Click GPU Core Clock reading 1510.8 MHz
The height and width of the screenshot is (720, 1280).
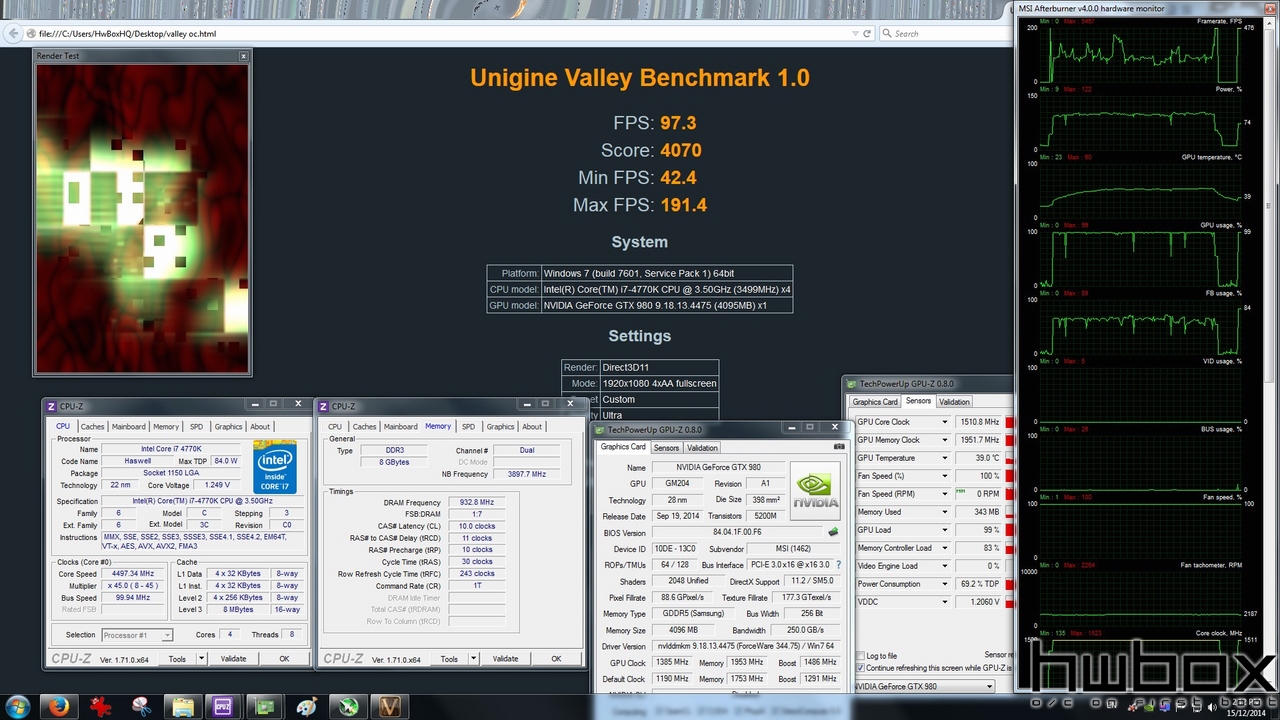979,422
